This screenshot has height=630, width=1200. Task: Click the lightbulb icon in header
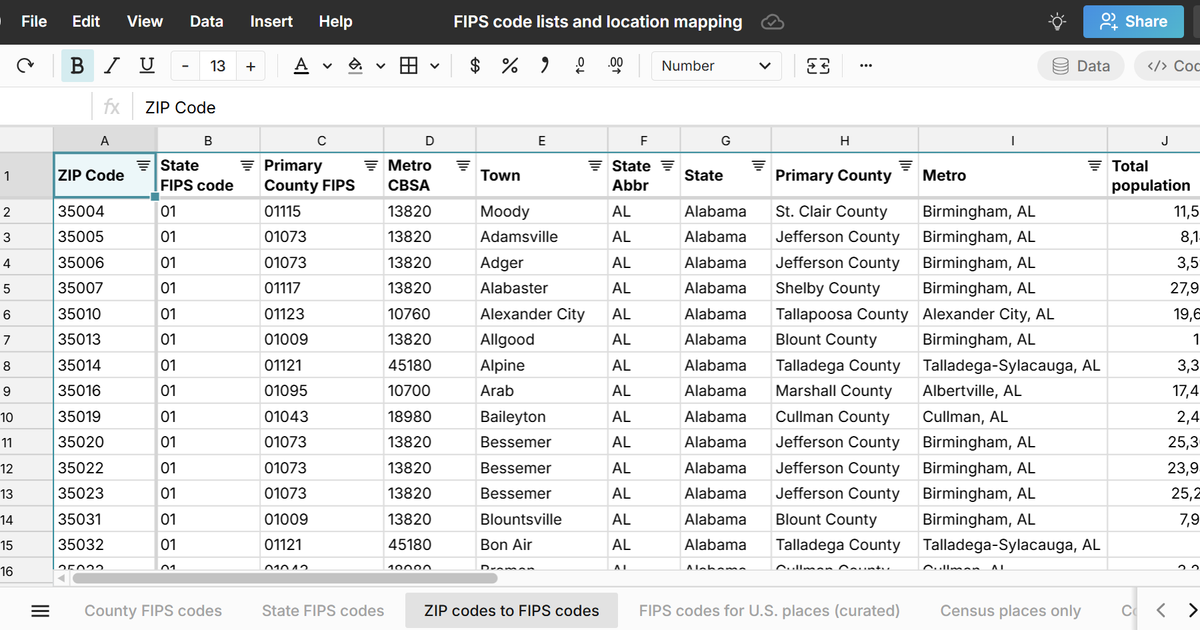click(x=1057, y=21)
